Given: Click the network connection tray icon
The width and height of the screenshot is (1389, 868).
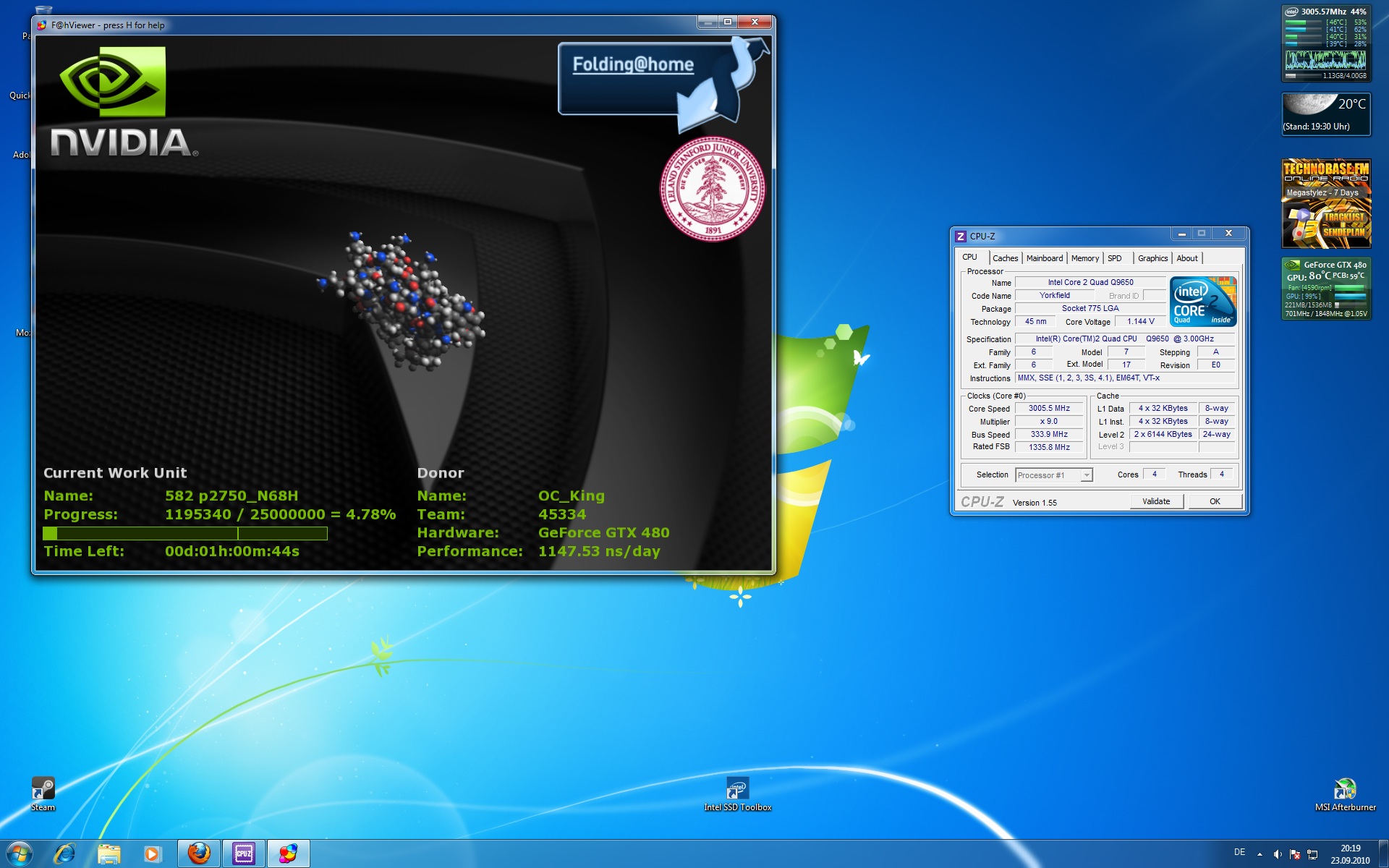Looking at the screenshot, I should 1312,854.
